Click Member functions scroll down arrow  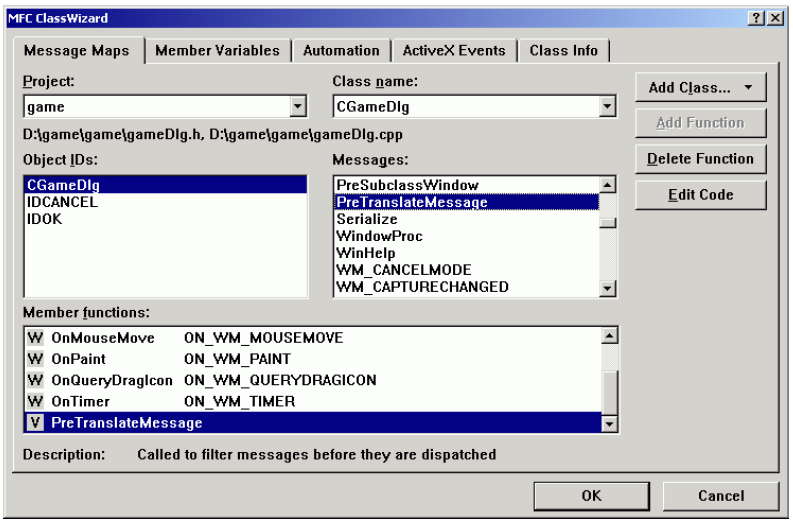[609, 424]
